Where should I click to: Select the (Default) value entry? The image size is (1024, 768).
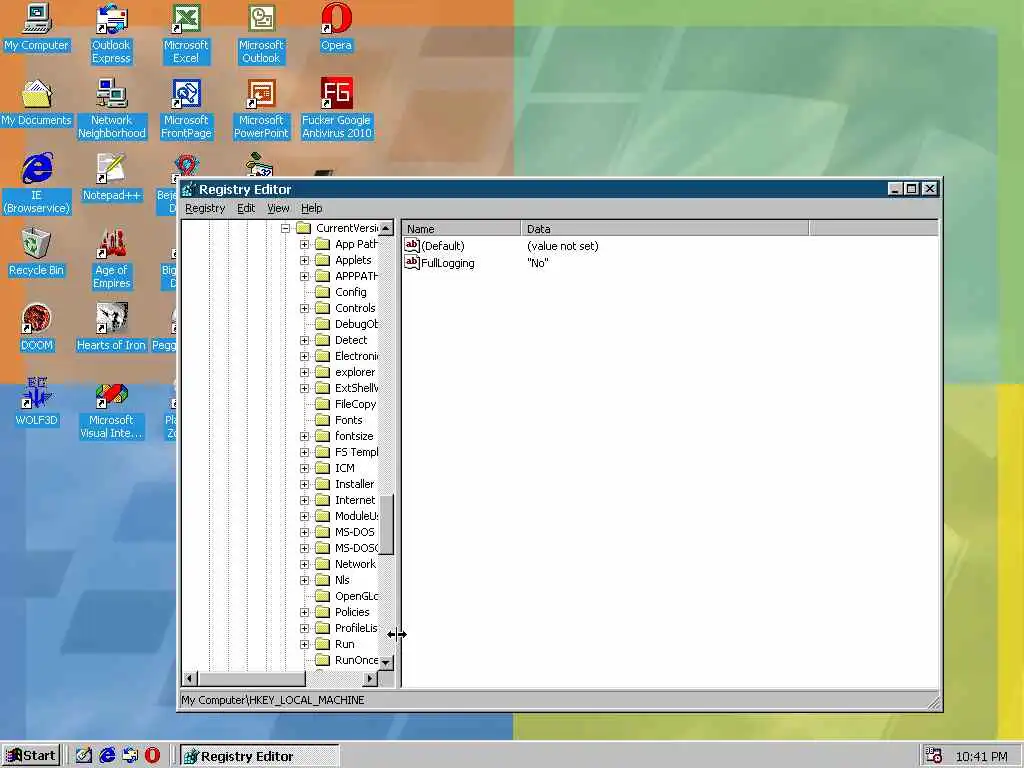443,246
